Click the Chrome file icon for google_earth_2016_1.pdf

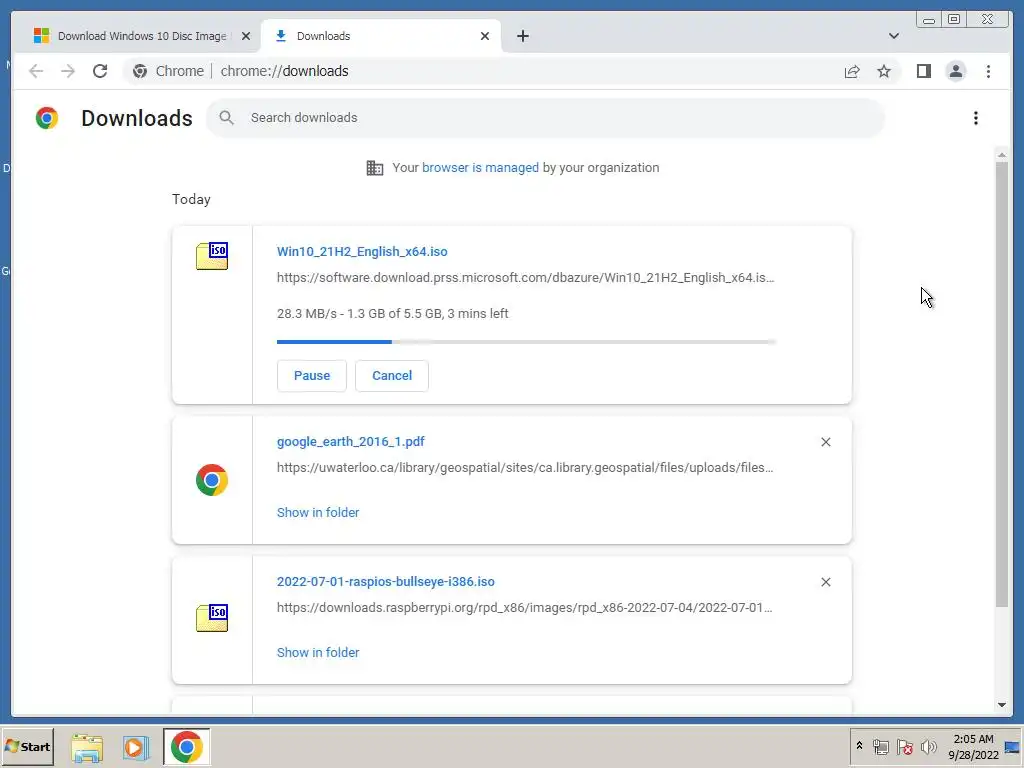(x=212, y=480)
